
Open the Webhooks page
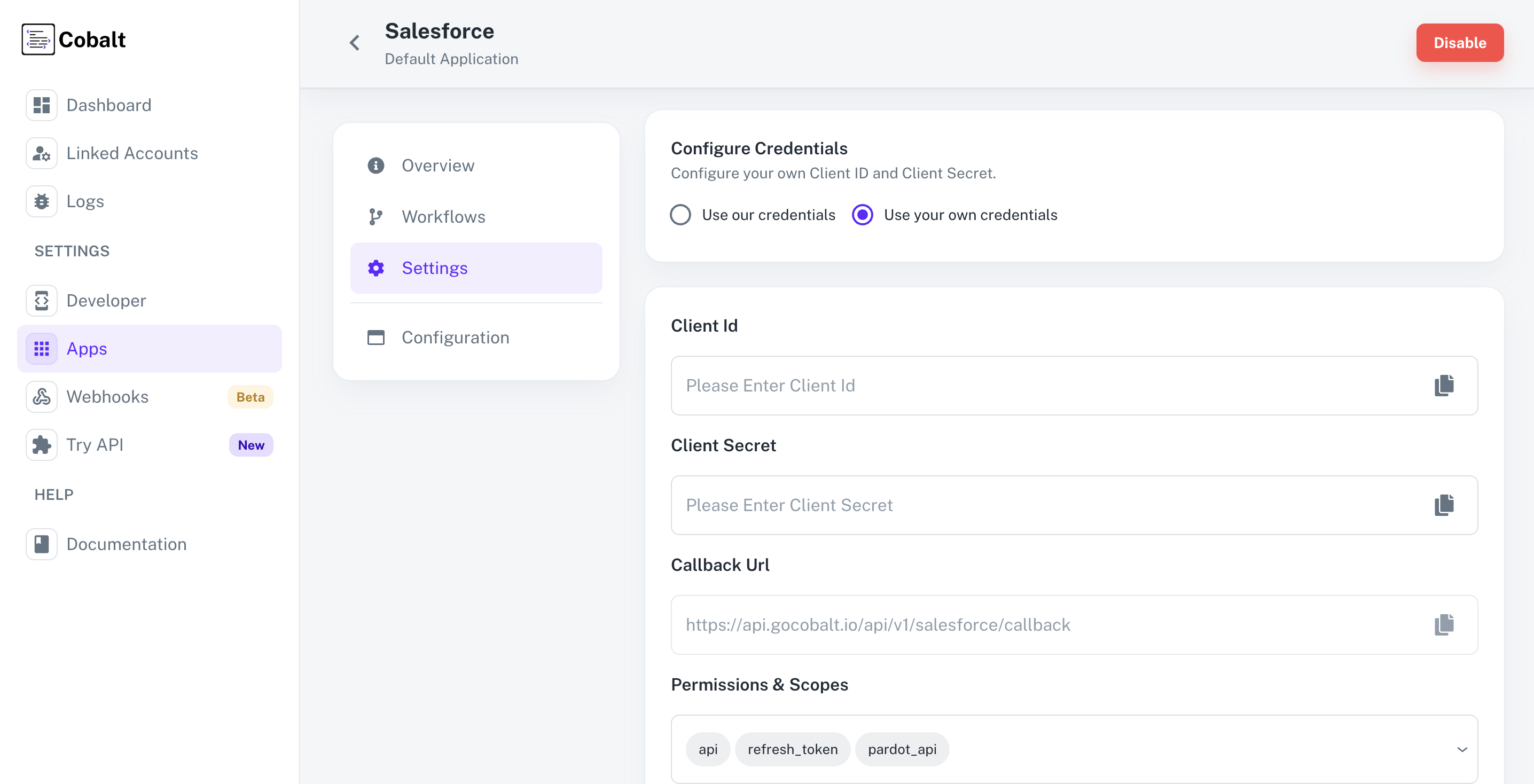(x=107, y=396)
